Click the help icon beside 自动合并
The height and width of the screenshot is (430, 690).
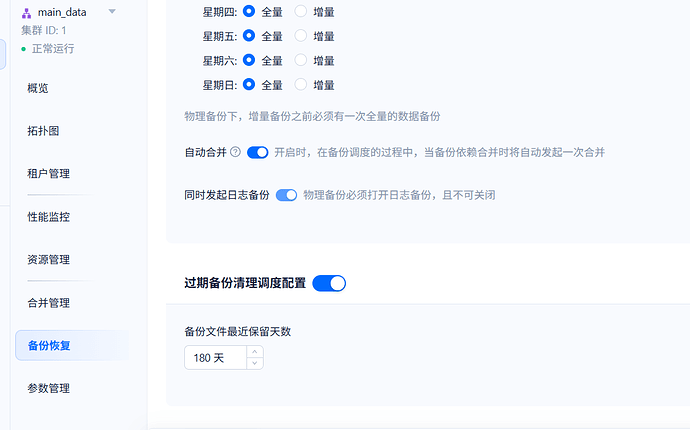pos(236,152)
